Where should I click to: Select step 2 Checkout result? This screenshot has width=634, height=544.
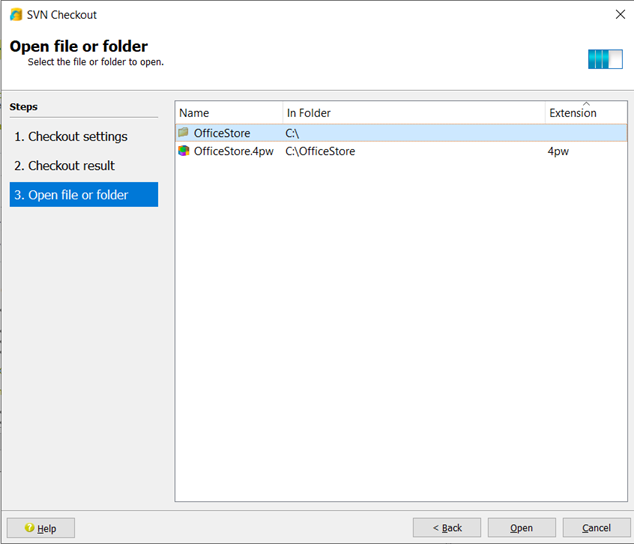click(84, 166)
